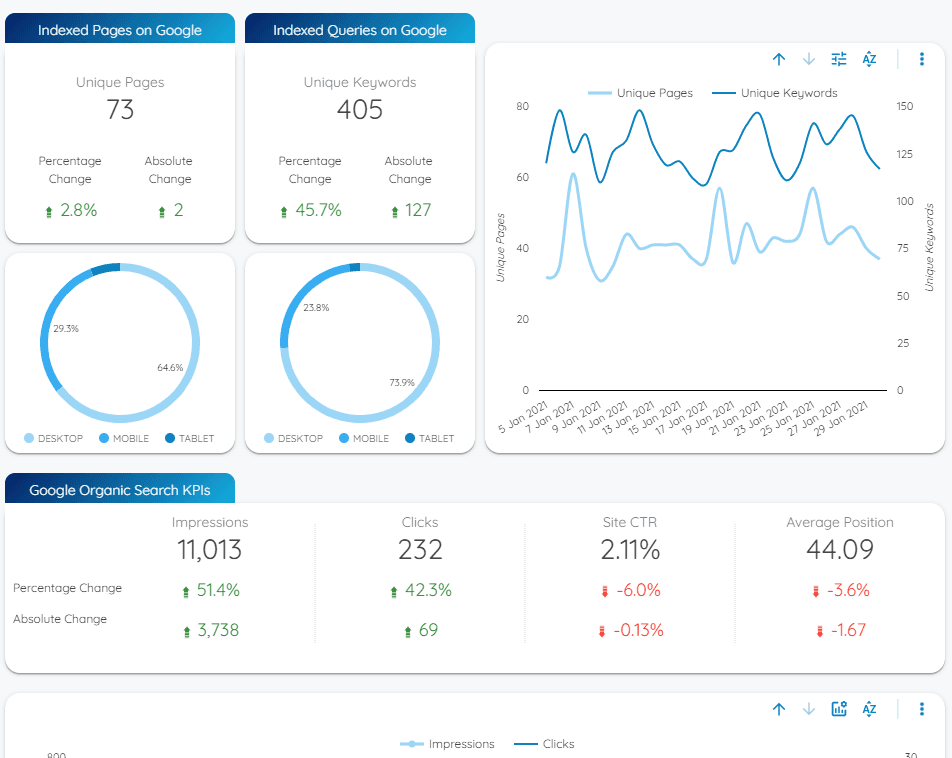Click green up arrow beside 51.4%
The image size is (952, 758).
(x=186, y=592)
